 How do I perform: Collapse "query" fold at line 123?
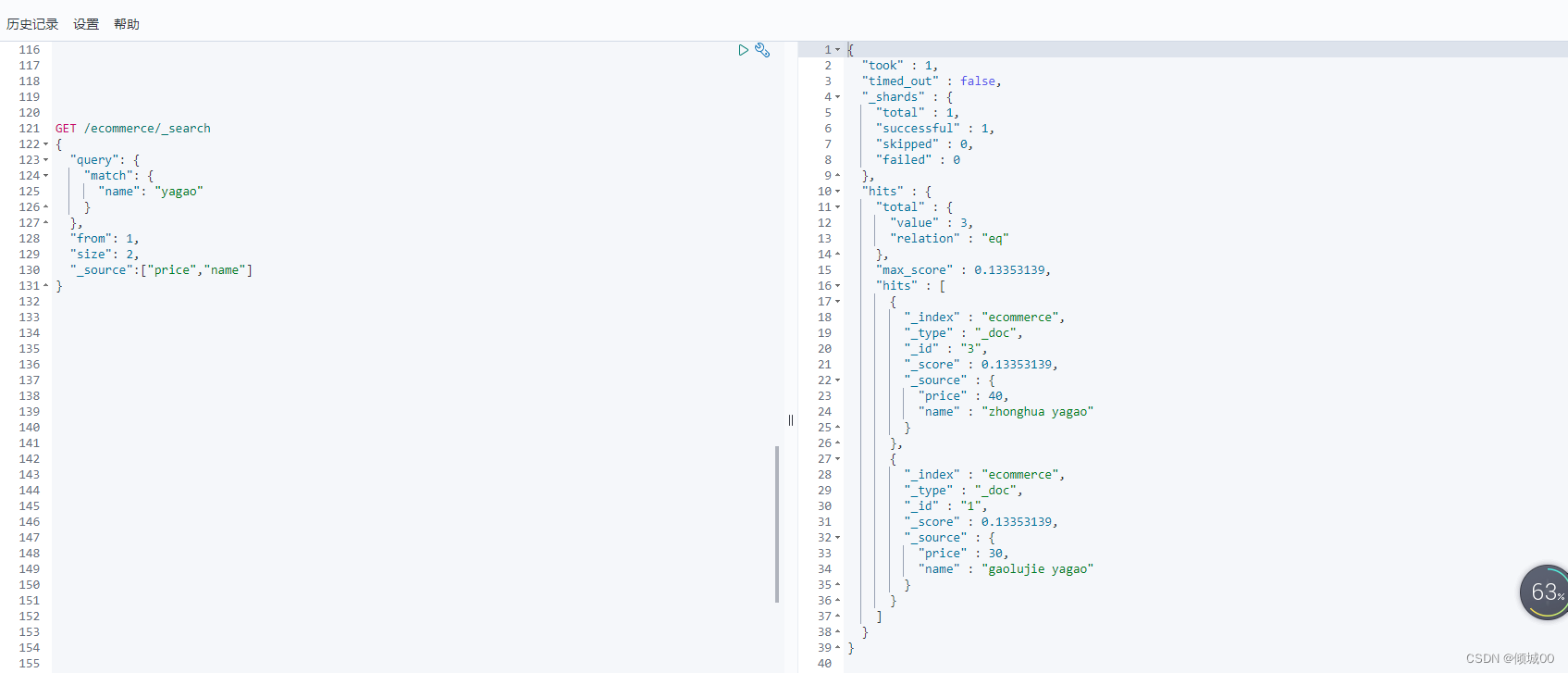[x=46, y=160]
